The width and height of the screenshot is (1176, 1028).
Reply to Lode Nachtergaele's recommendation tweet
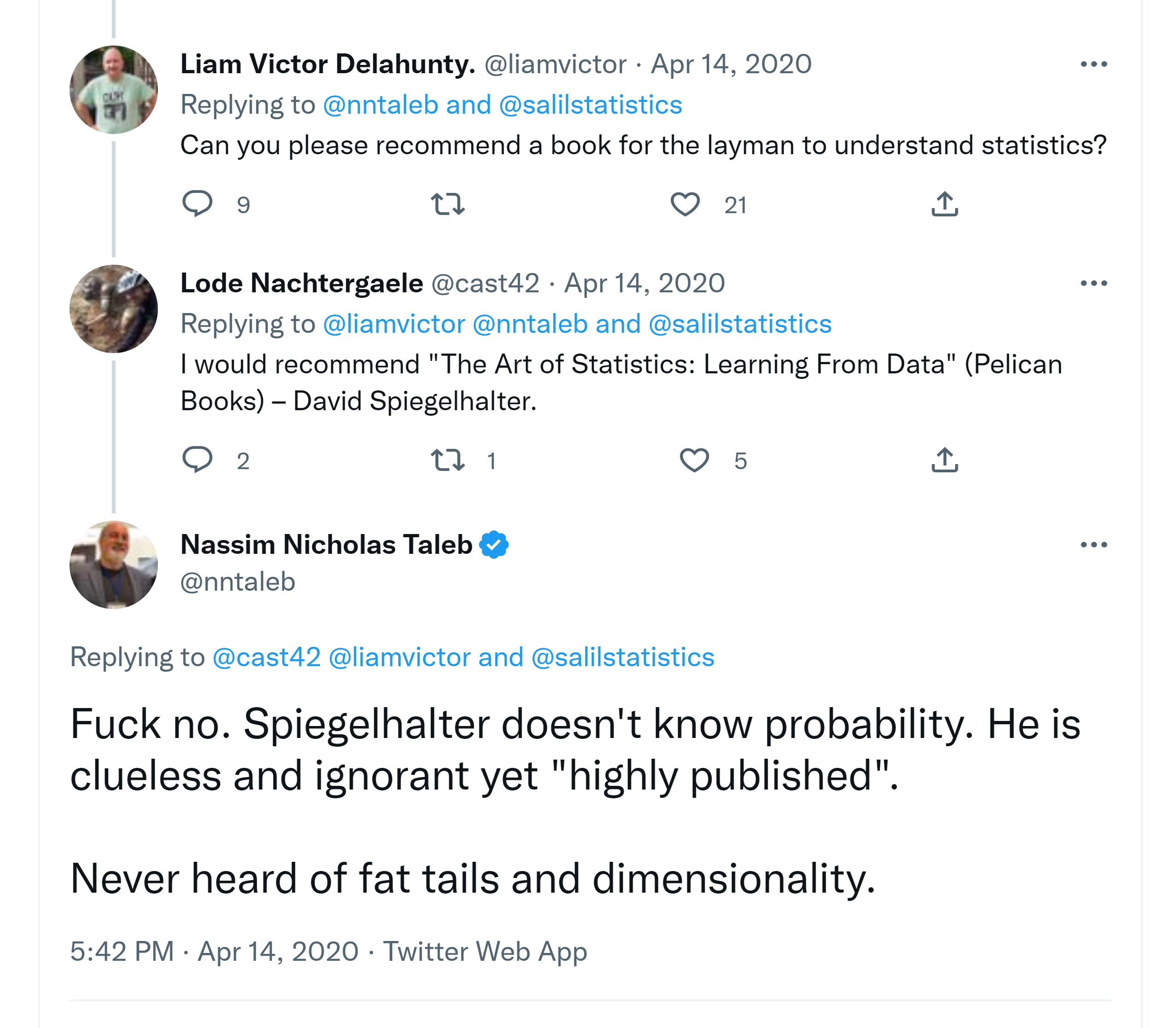[x=197, y=459]
